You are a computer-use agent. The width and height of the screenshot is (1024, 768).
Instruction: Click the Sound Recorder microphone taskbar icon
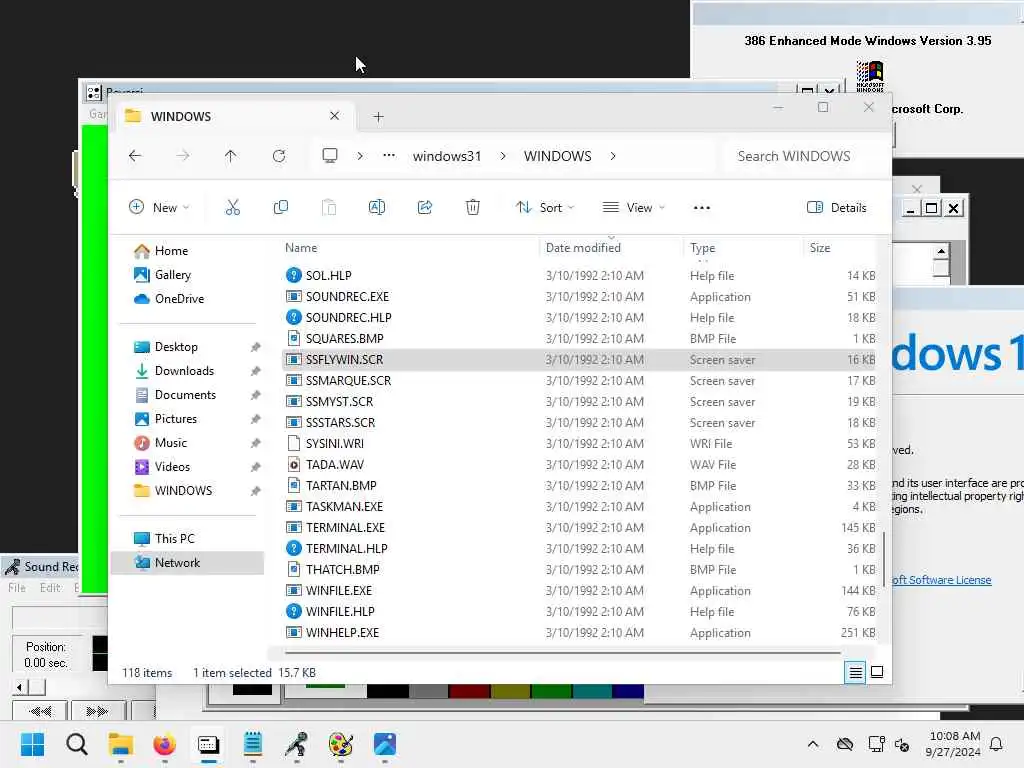point(296,744)
